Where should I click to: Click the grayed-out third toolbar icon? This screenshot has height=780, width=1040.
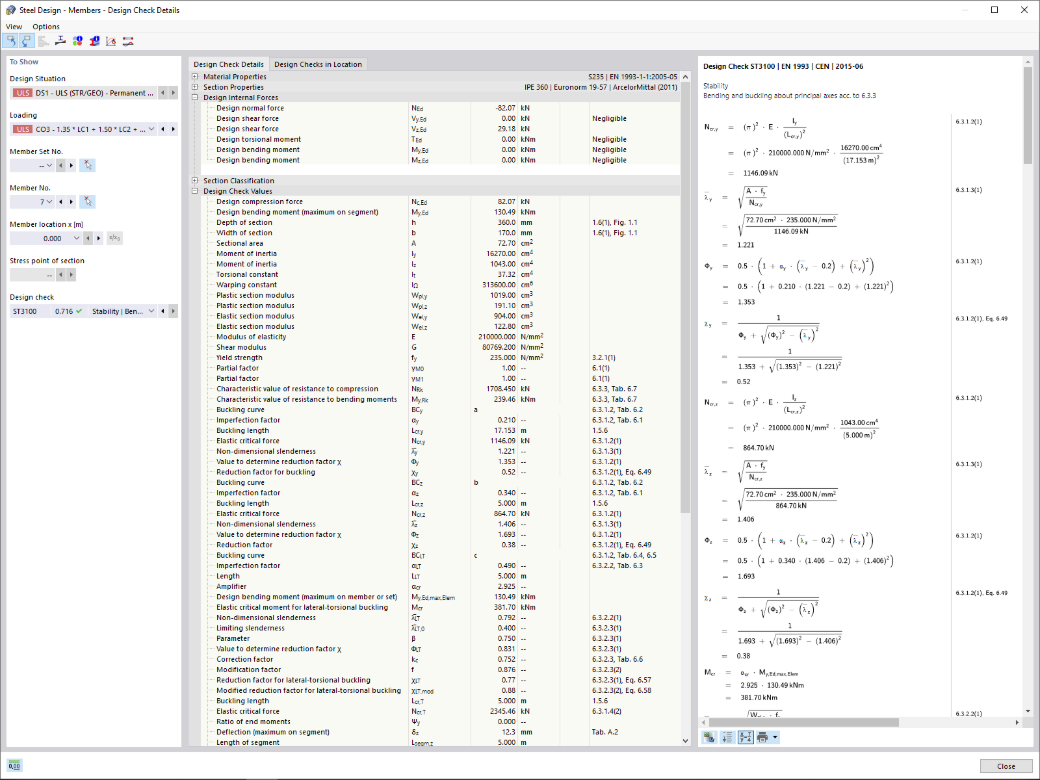pos(43,41)
